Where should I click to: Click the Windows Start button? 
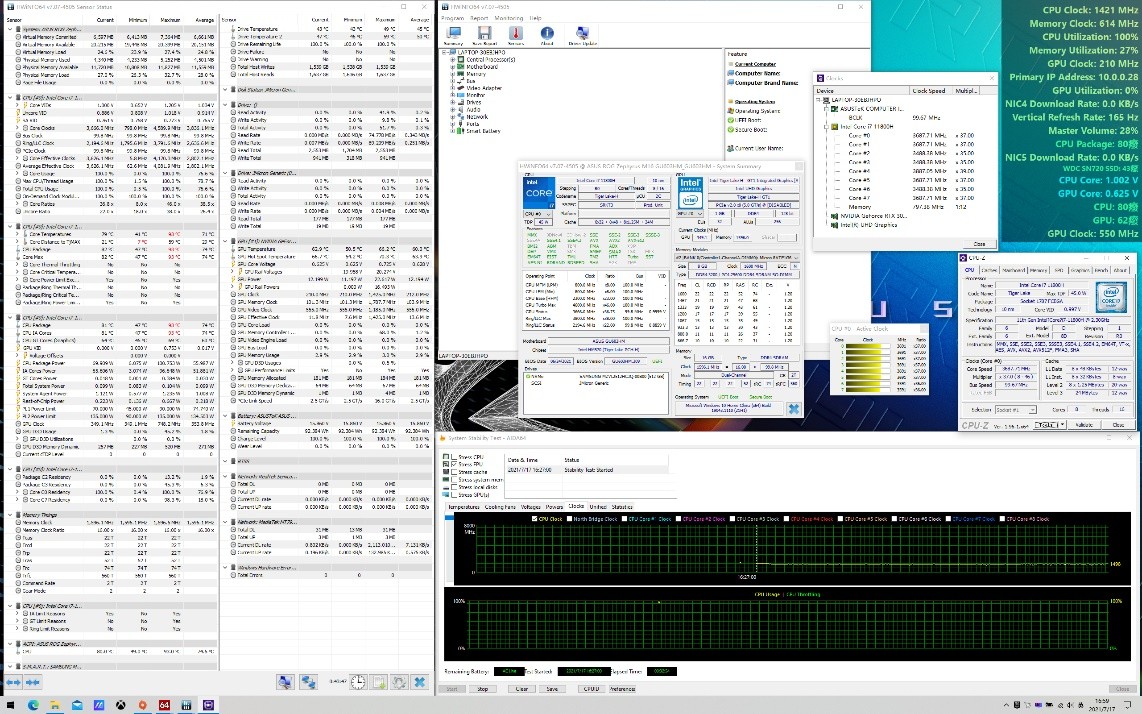point(11,705)
